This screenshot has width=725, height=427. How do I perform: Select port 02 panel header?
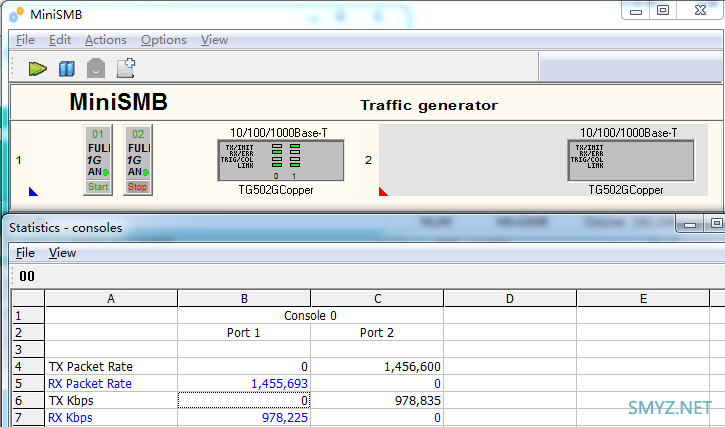pyautogui.click(x=138, y=134)
